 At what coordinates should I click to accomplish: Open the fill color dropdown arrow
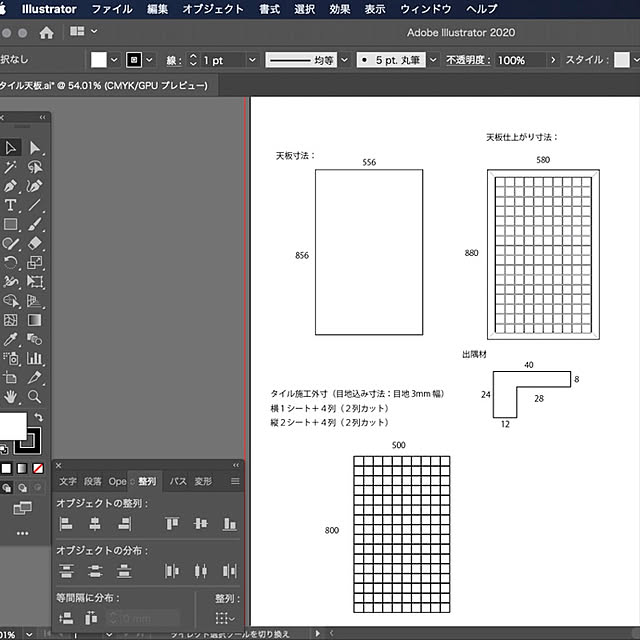click(x=114, y=60)
